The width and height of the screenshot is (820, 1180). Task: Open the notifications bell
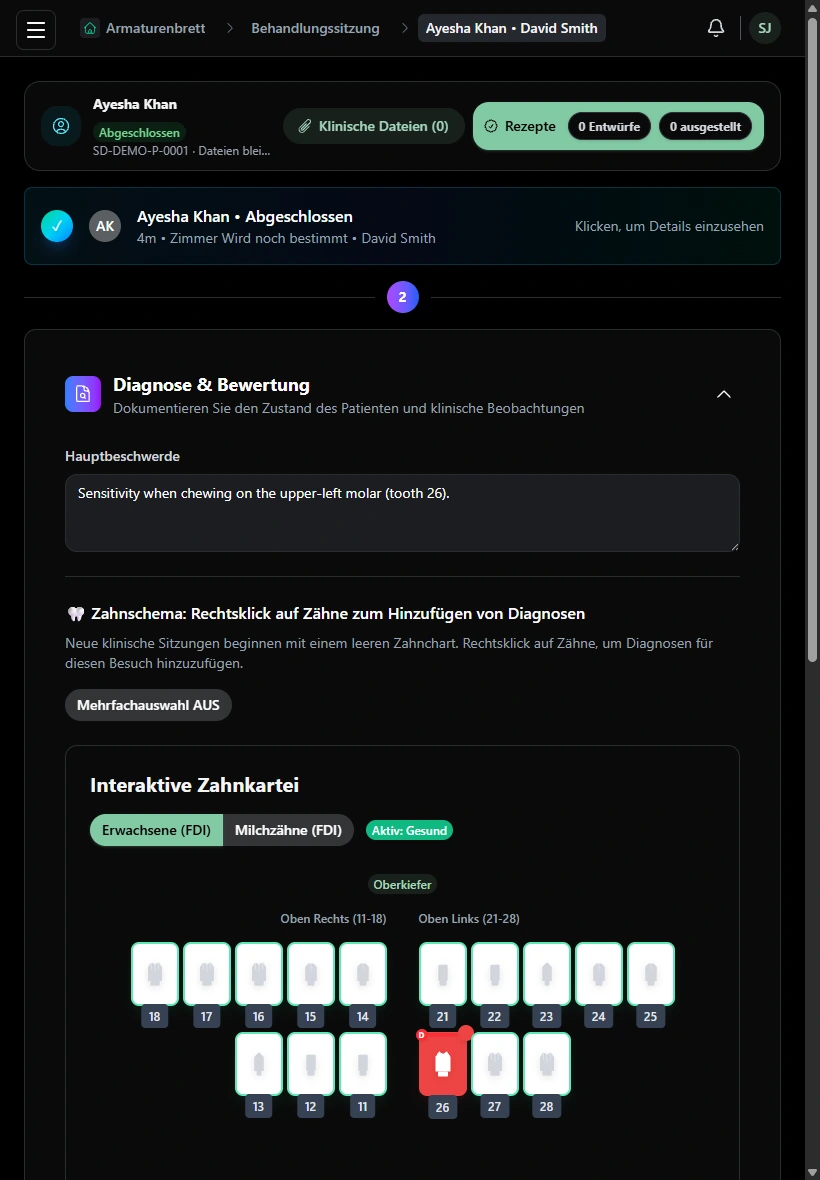click(715, 28)
